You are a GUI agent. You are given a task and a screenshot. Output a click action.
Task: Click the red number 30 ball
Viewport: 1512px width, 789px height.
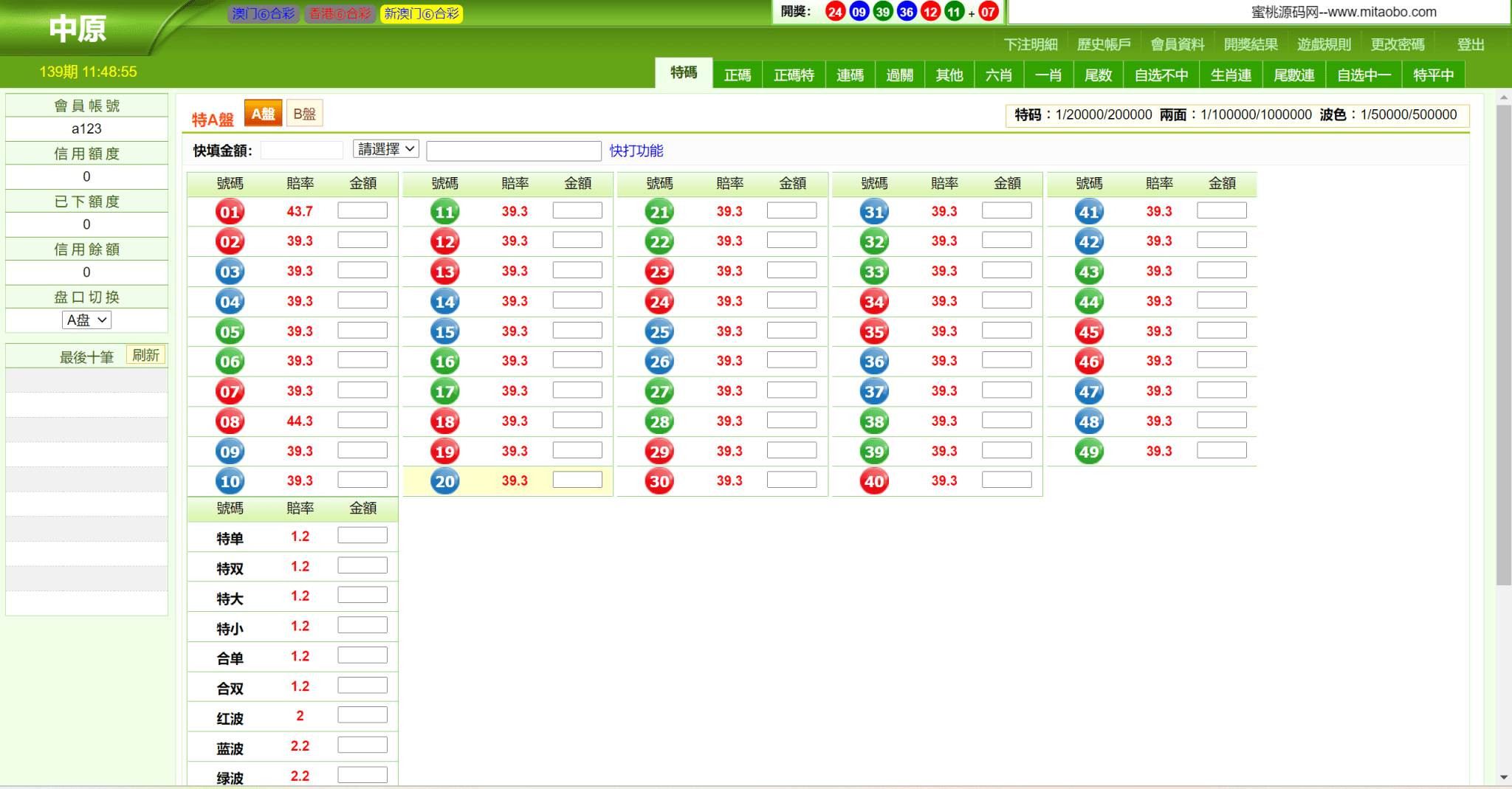(659, 482)
